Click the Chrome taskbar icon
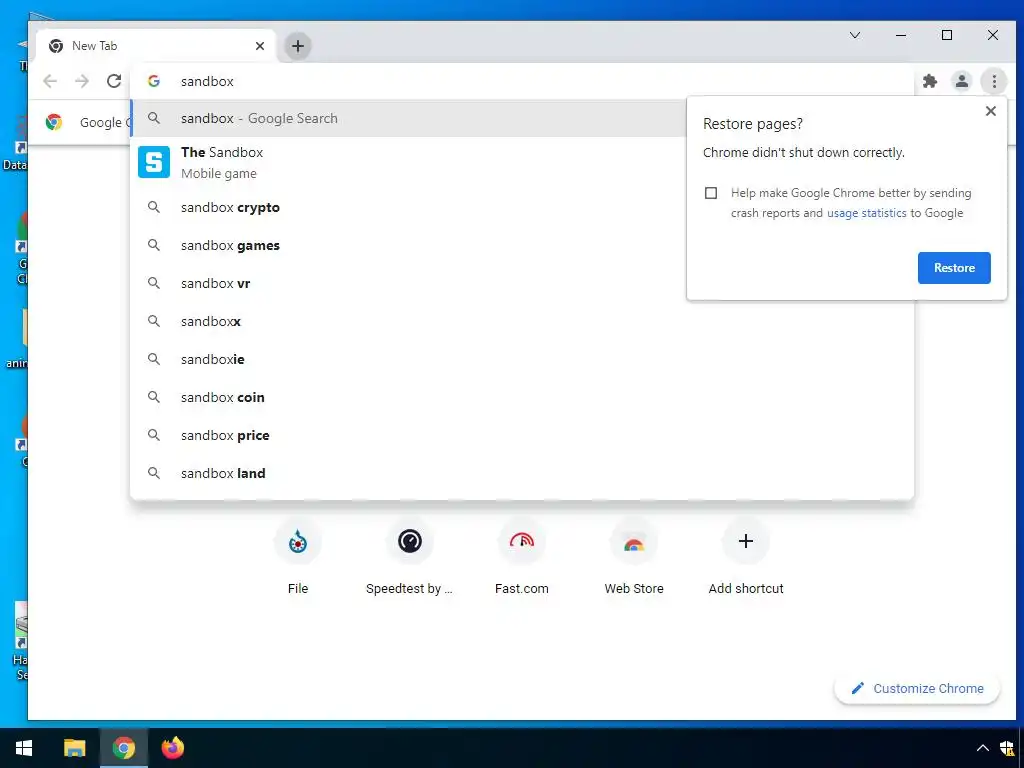The width and height of the screenshot is (1024, 768). 123,748
